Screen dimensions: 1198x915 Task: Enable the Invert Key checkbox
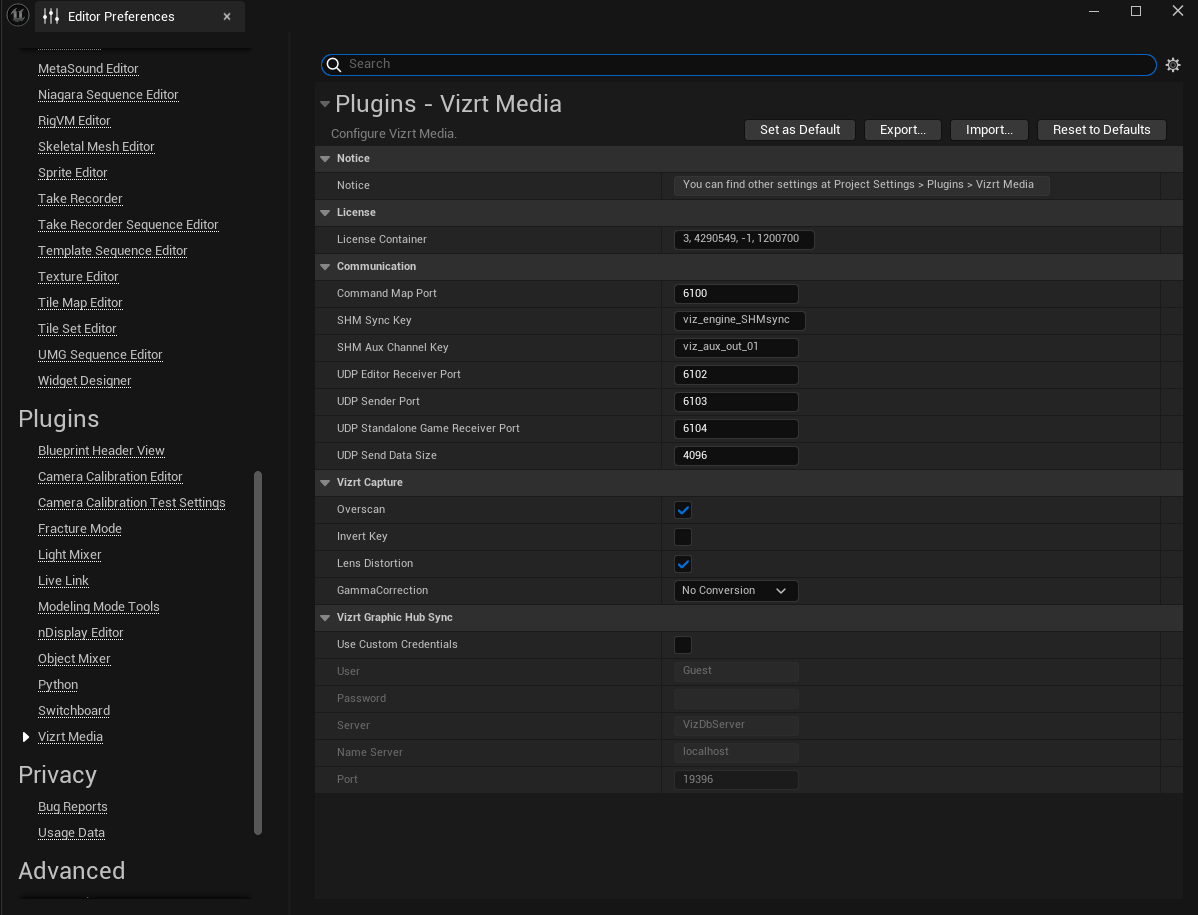683,537
